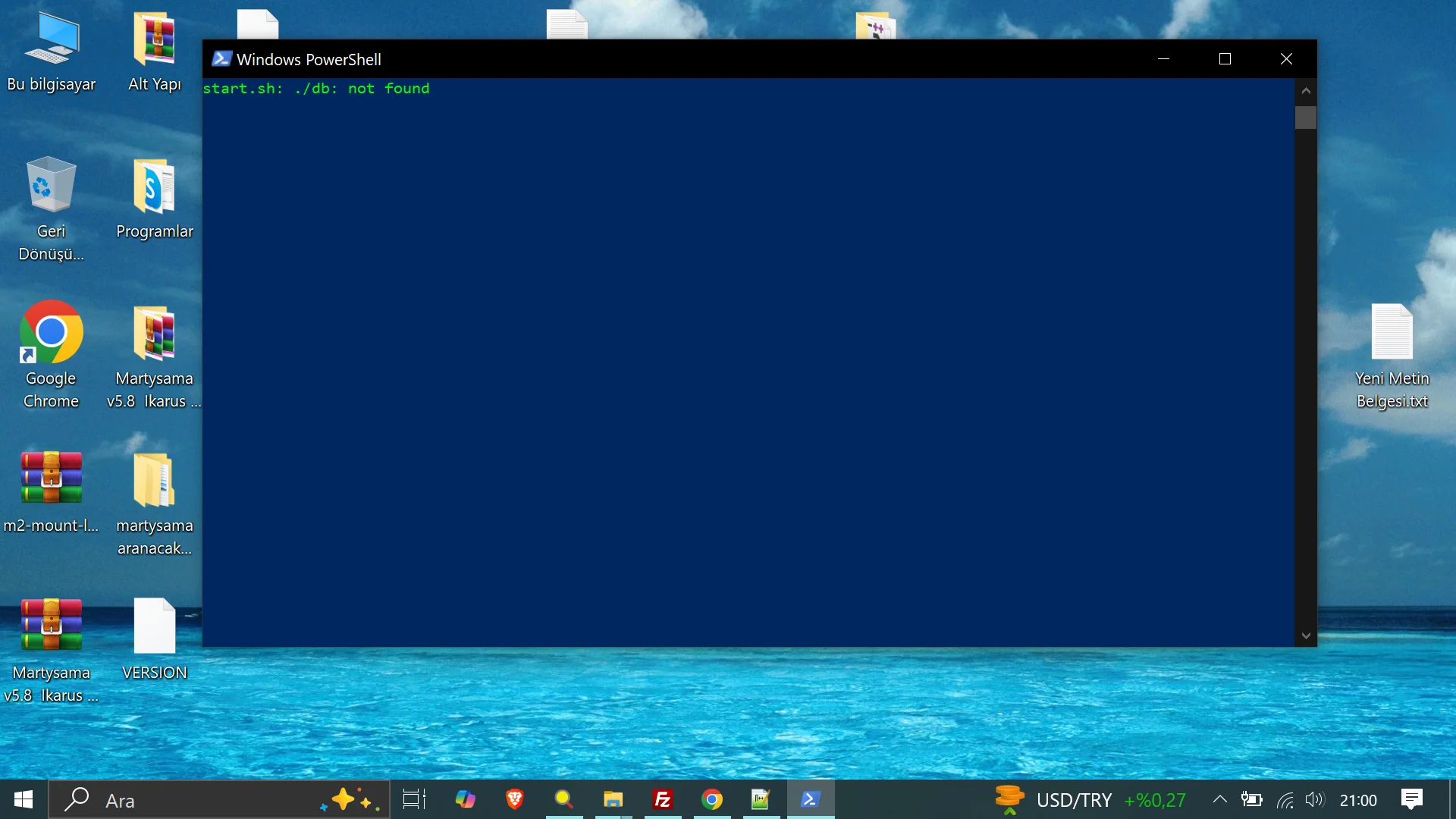Open the notification center icon
This screenshot has width=1456, height=819.
tap(1412, 799)
